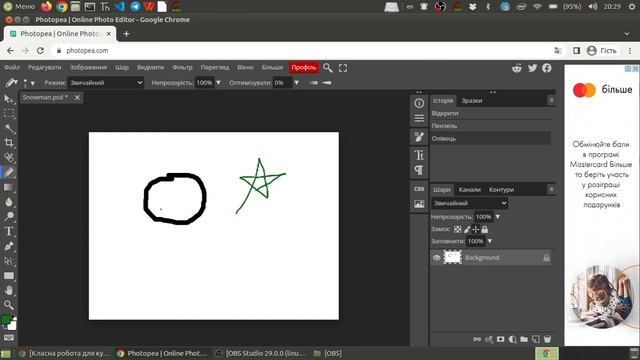Select the Magic Wand tool
This screenshot has width=640, height=360.
[x=9, y=129]
